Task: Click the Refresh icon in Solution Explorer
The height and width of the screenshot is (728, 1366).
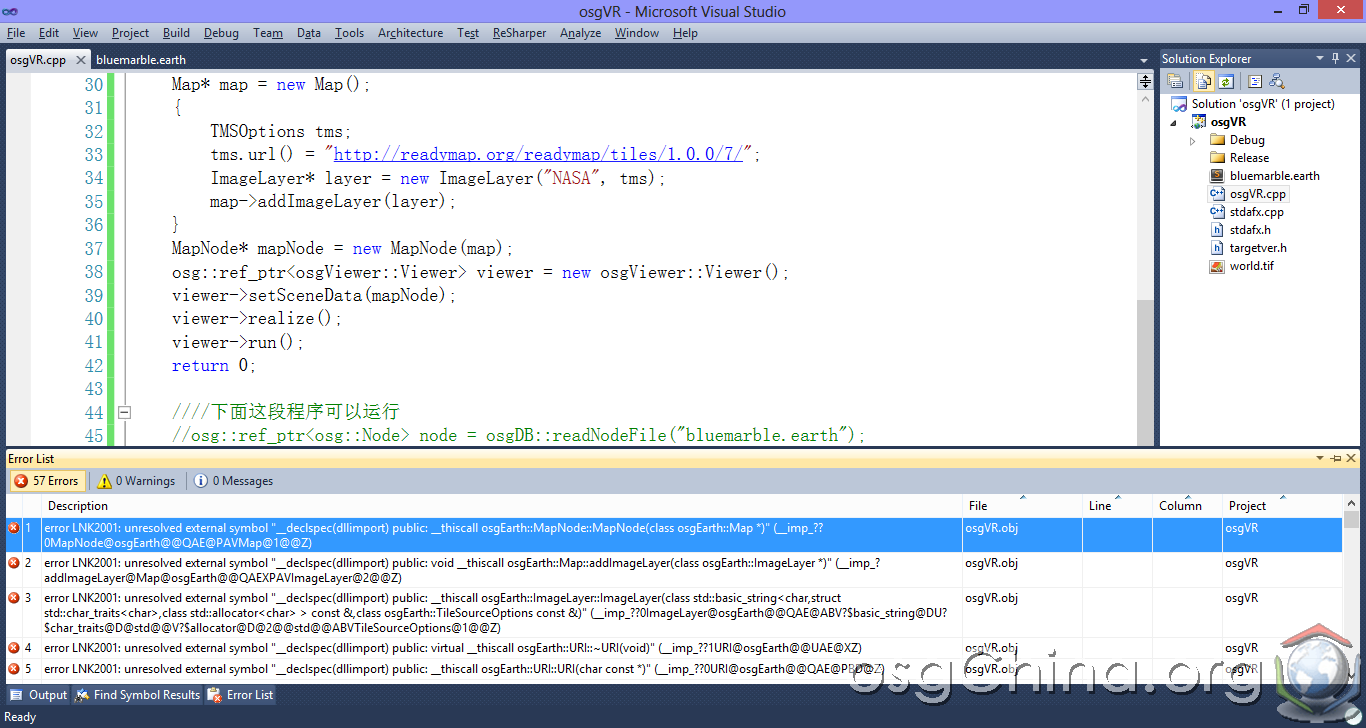Action: [x=1225, y=81]
